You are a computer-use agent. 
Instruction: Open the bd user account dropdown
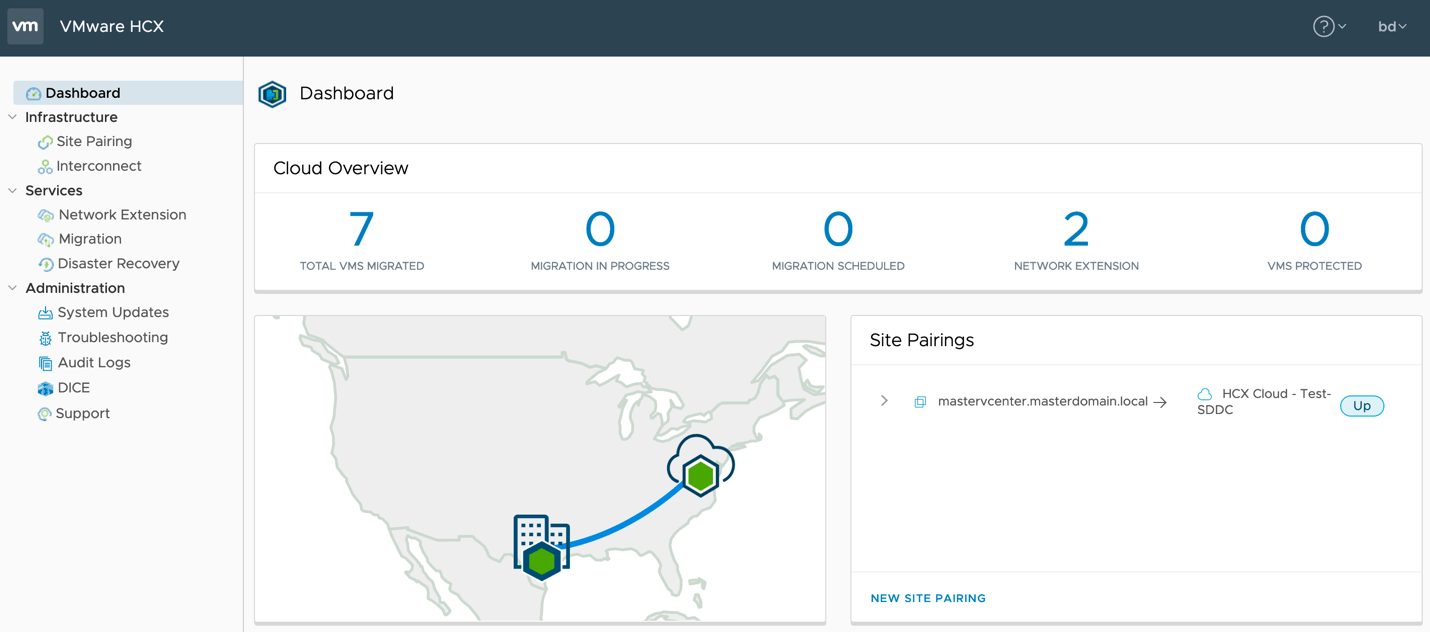pyautogui.click(x=1391, y=27)
